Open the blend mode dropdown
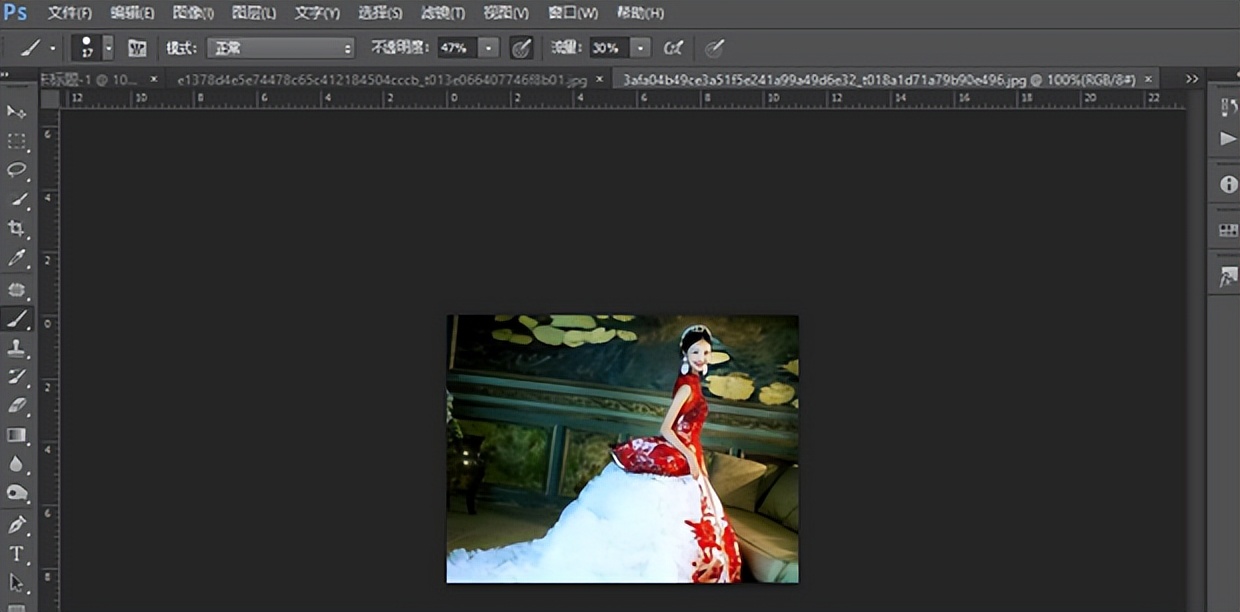 tap(281, 48)
